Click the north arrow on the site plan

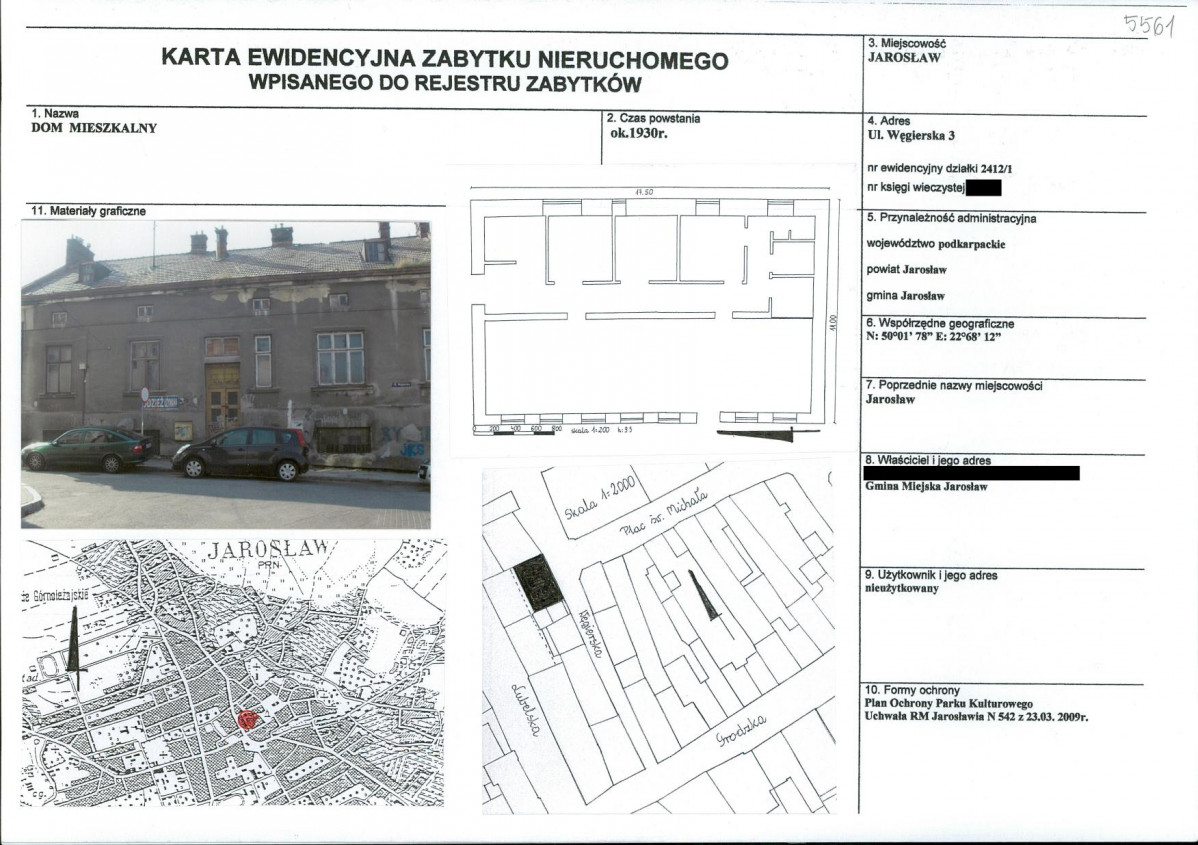[704, 595]
